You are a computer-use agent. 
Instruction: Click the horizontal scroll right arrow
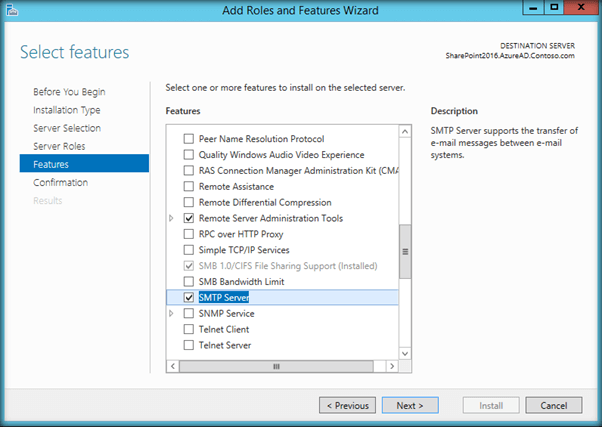click(x=392, y=366)
